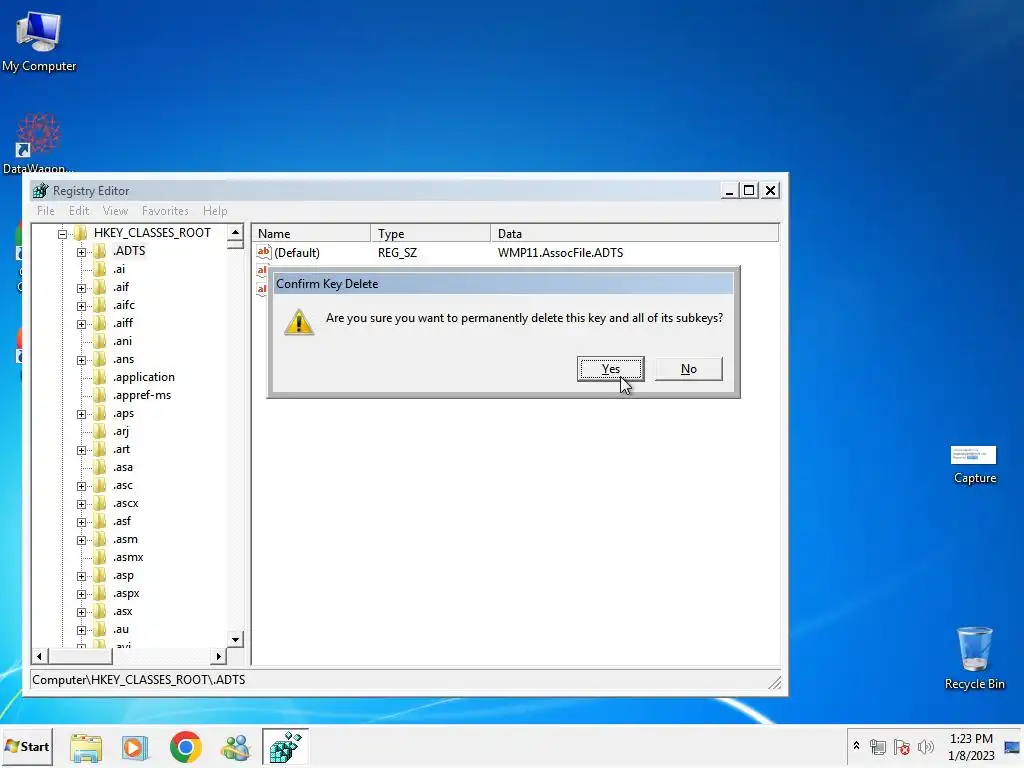
Task: Click the Registry Editor taskbar button
Action: click(x=285, y=747)
